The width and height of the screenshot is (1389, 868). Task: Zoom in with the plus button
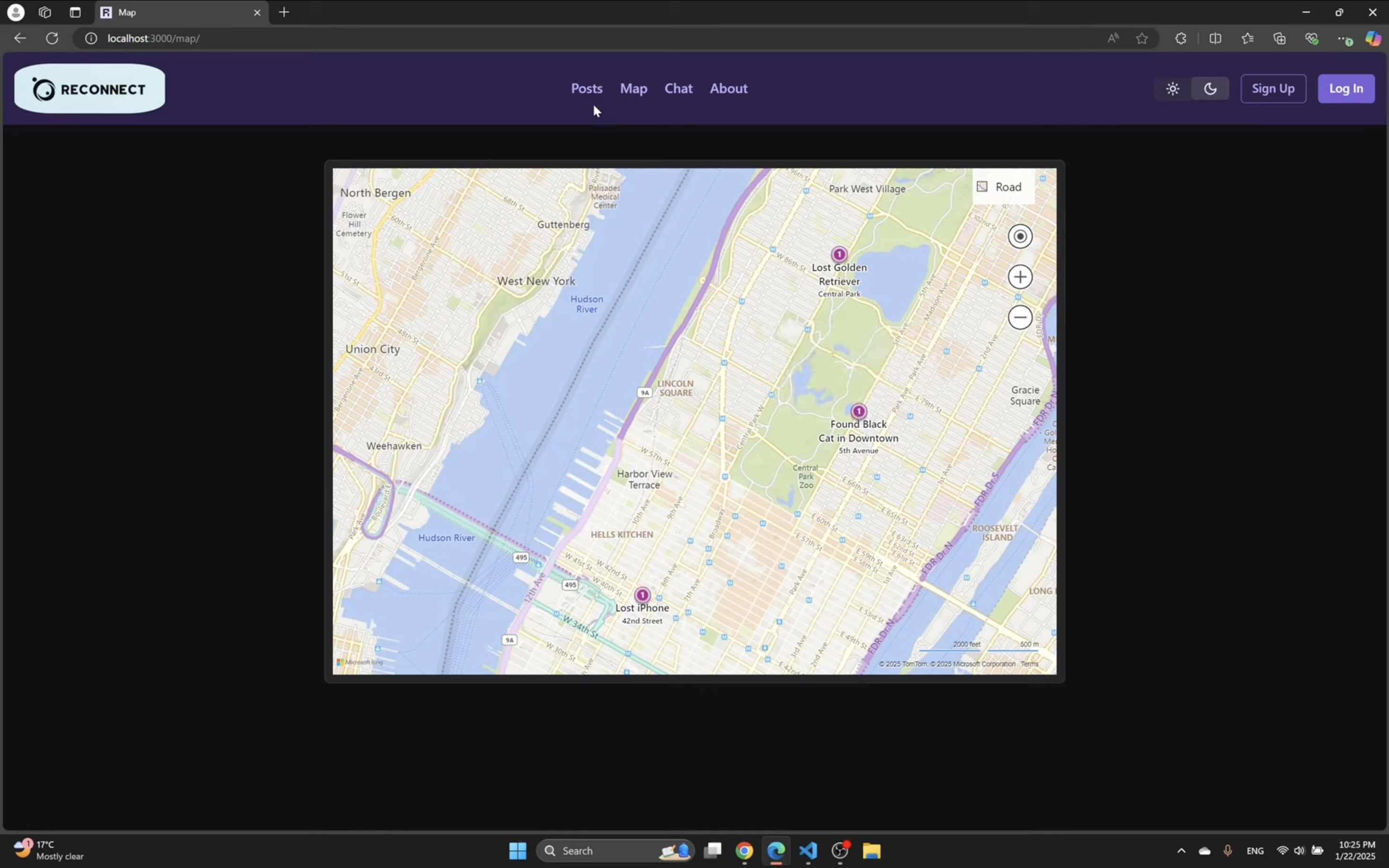1020,277
